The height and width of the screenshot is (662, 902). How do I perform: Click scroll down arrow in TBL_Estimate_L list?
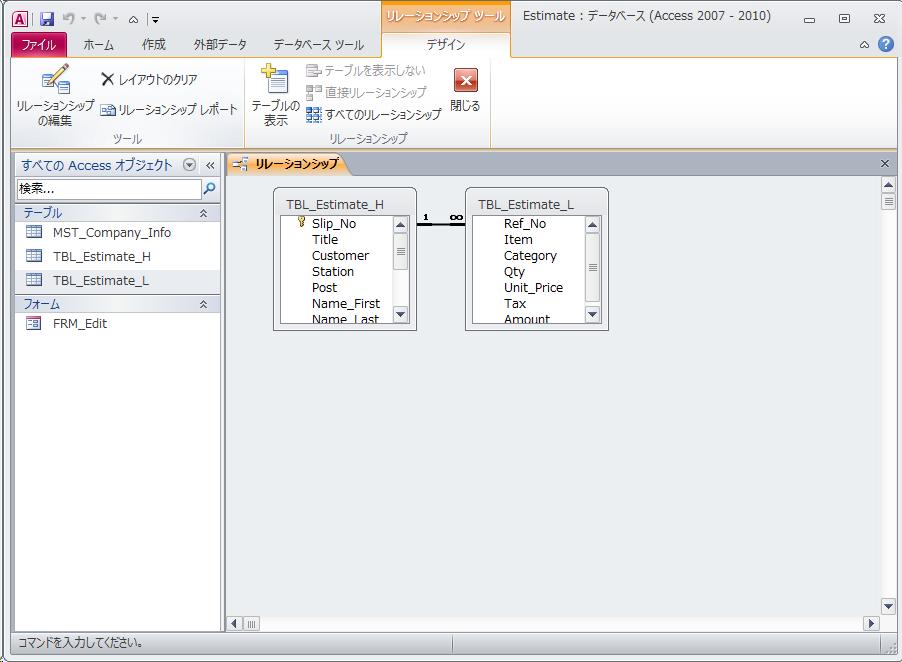[x=593, y=314]
